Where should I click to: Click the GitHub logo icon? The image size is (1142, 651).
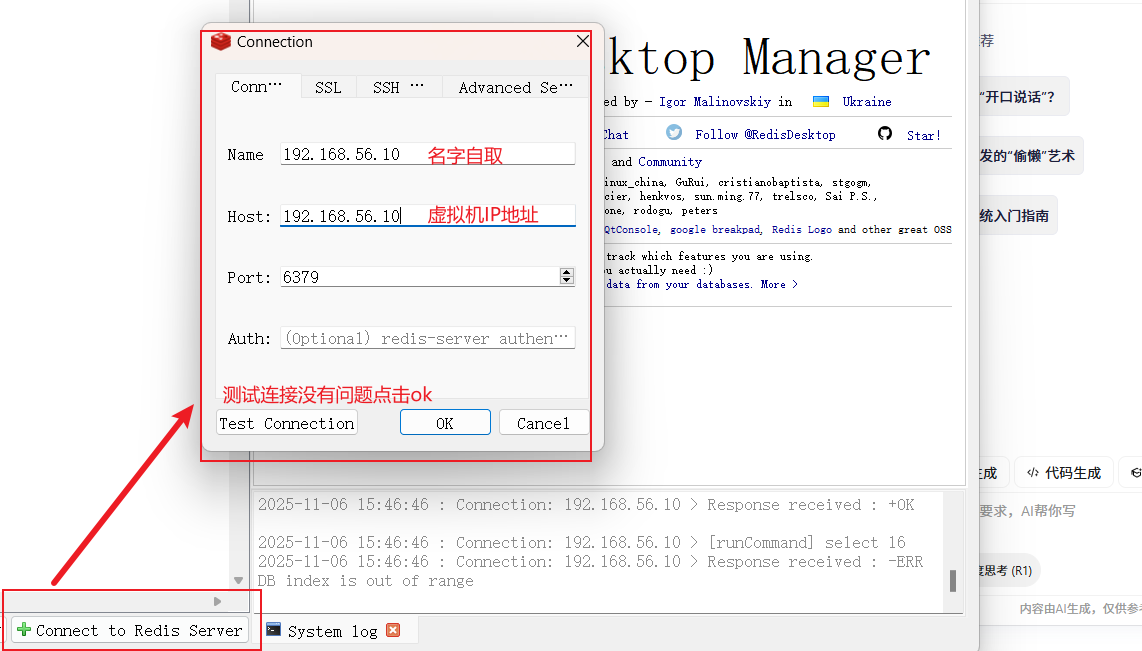pyautogui.click(x=885, y=133)
